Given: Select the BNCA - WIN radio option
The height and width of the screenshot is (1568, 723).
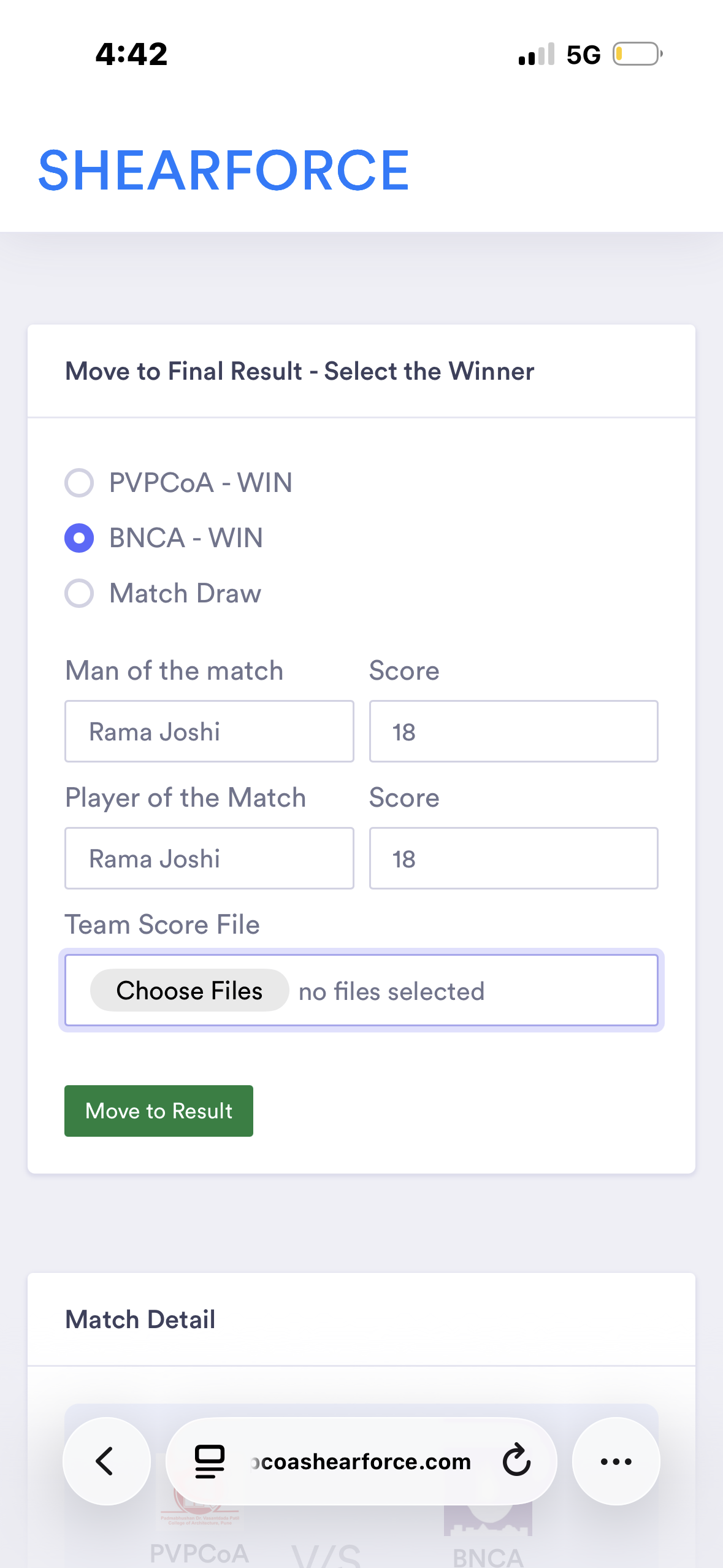Looking at the screenshot, I should 79,538.
